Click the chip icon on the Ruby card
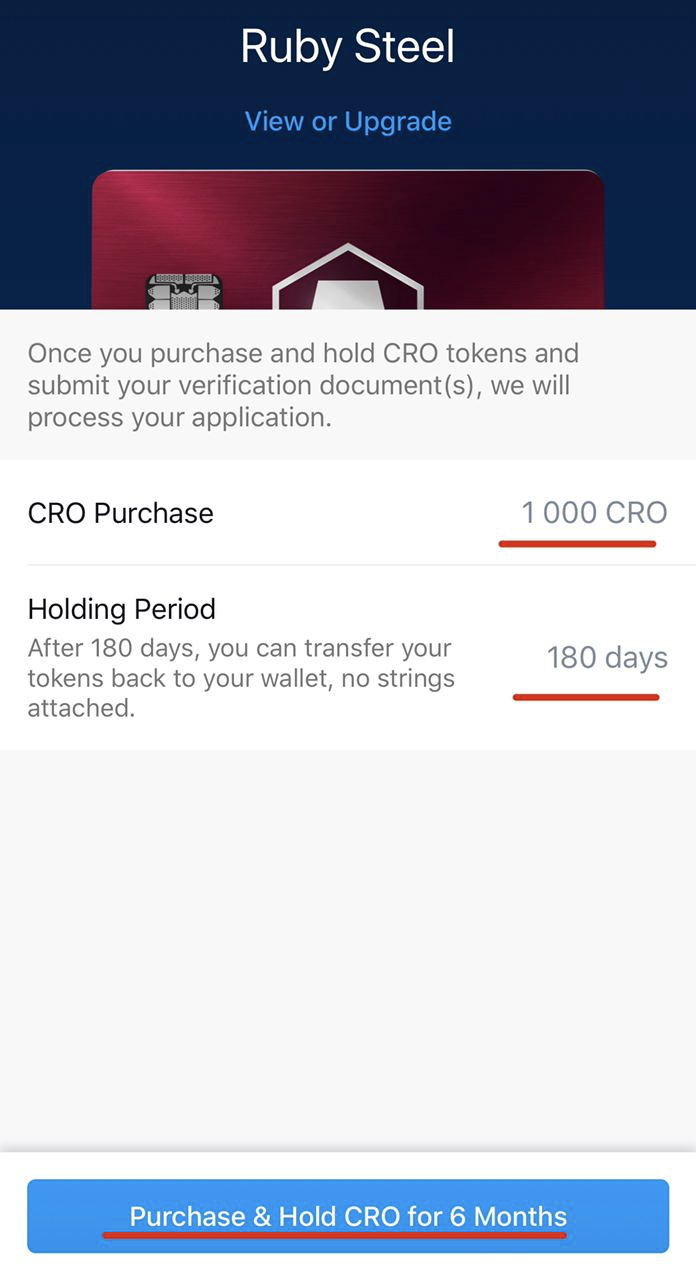 [184, 290]
